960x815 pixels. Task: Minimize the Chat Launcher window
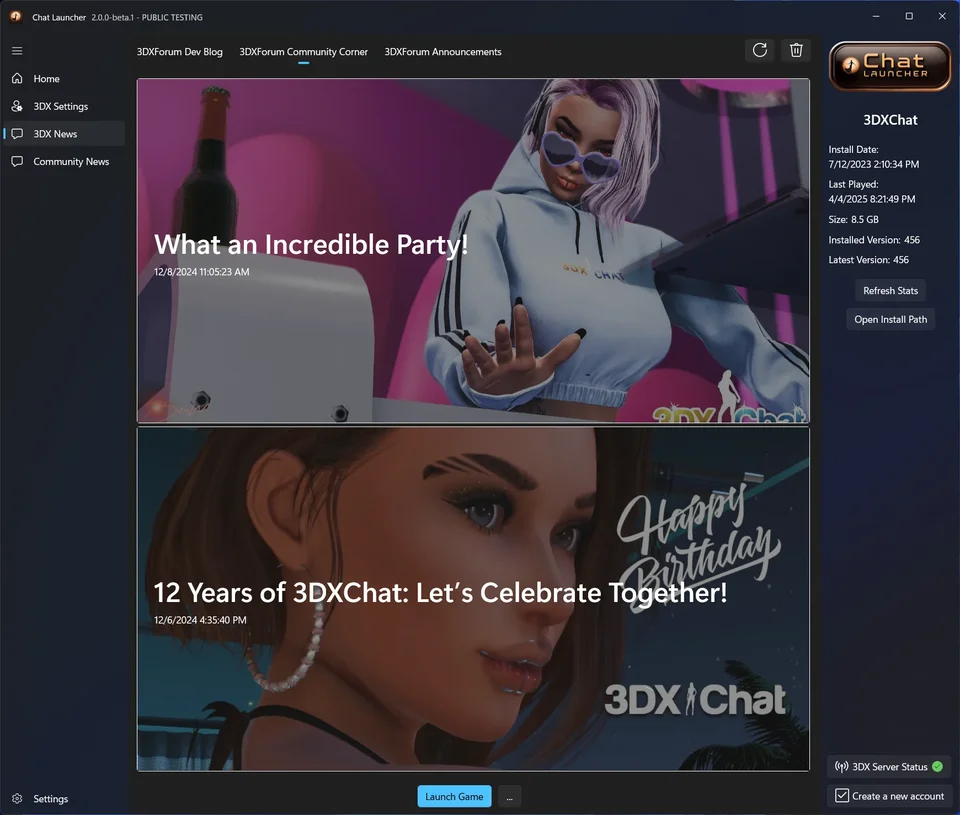[x=876, y=17]
